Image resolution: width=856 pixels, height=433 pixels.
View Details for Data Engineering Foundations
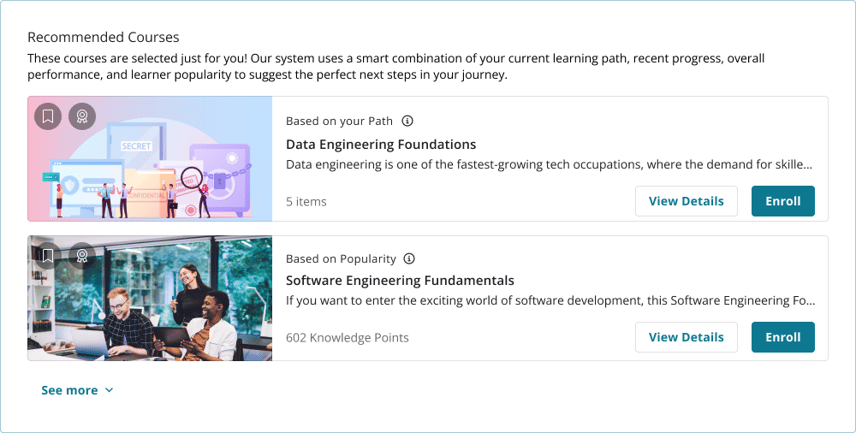(x=686, y=201)
